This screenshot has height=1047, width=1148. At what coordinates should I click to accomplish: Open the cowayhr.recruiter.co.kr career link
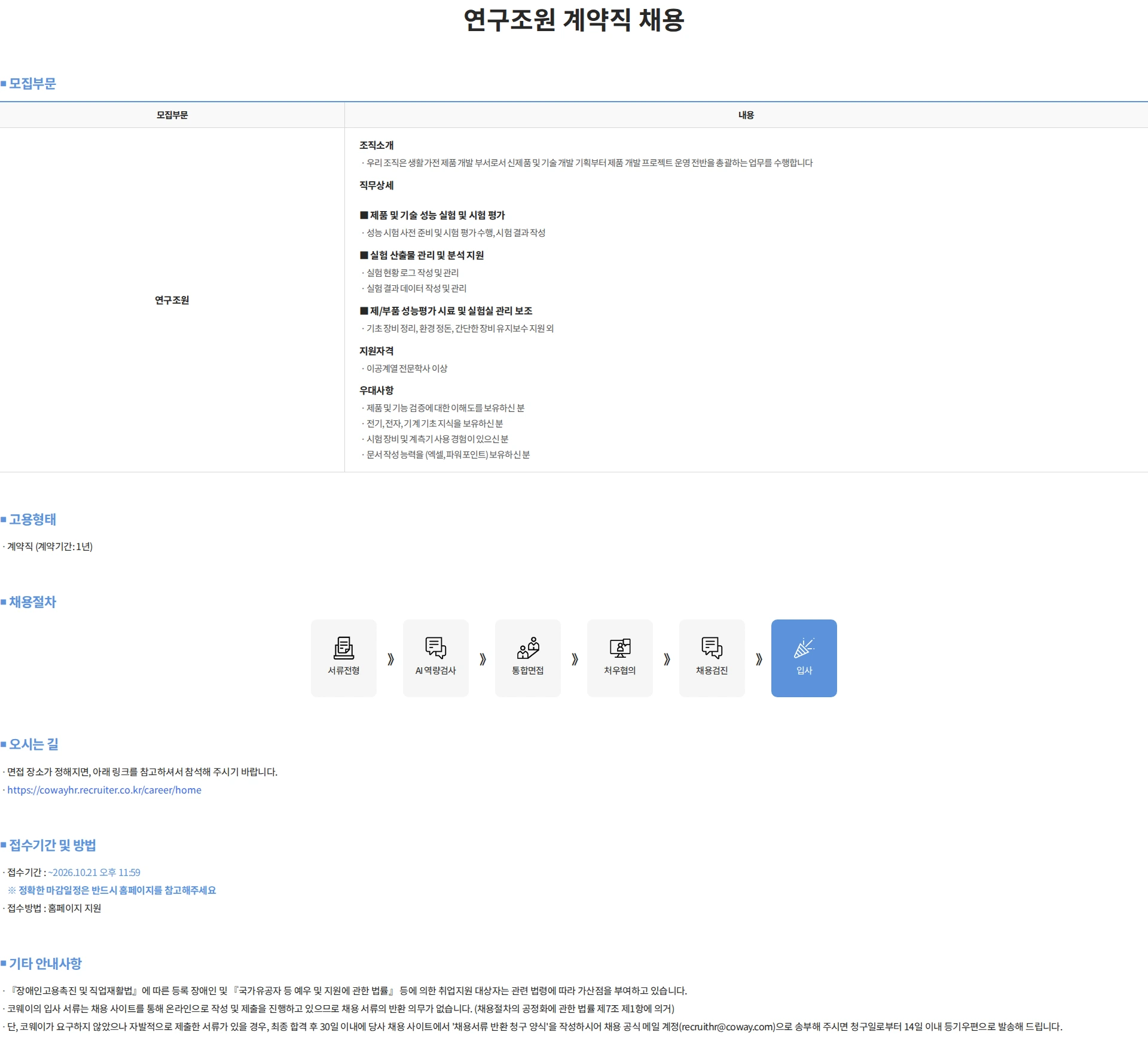(104, 790)
